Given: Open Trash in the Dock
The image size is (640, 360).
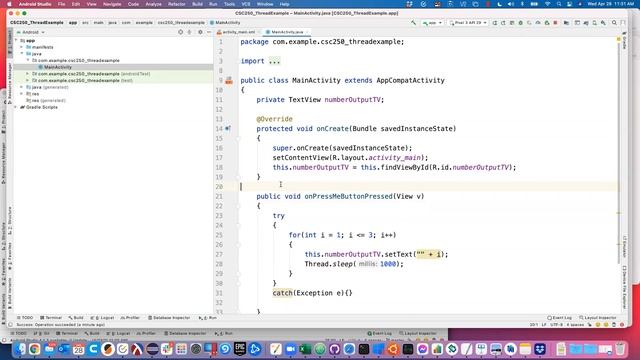Looking at the screenshot, I should [620, 349].
